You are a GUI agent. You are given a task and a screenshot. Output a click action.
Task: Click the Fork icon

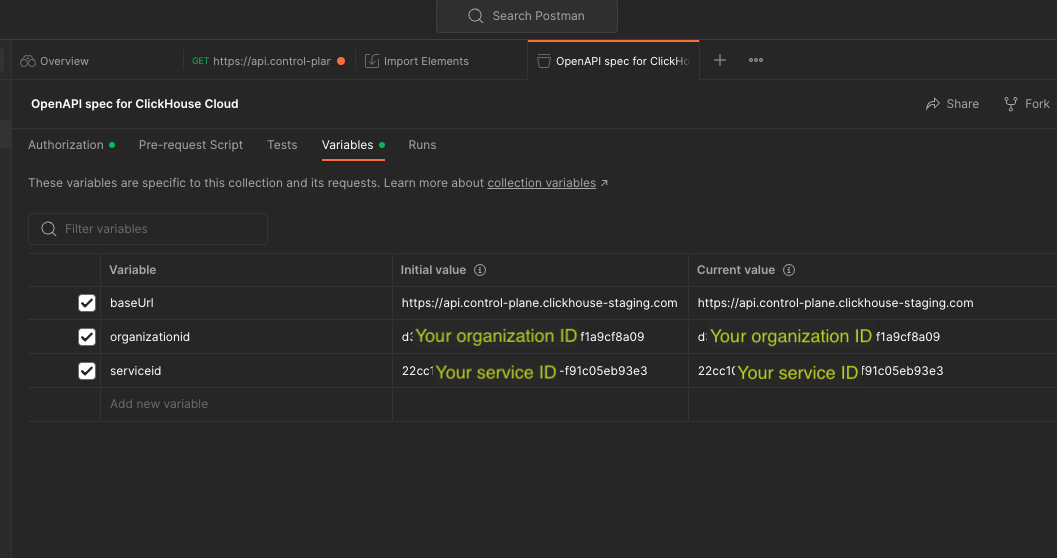tap(1011, 104)
